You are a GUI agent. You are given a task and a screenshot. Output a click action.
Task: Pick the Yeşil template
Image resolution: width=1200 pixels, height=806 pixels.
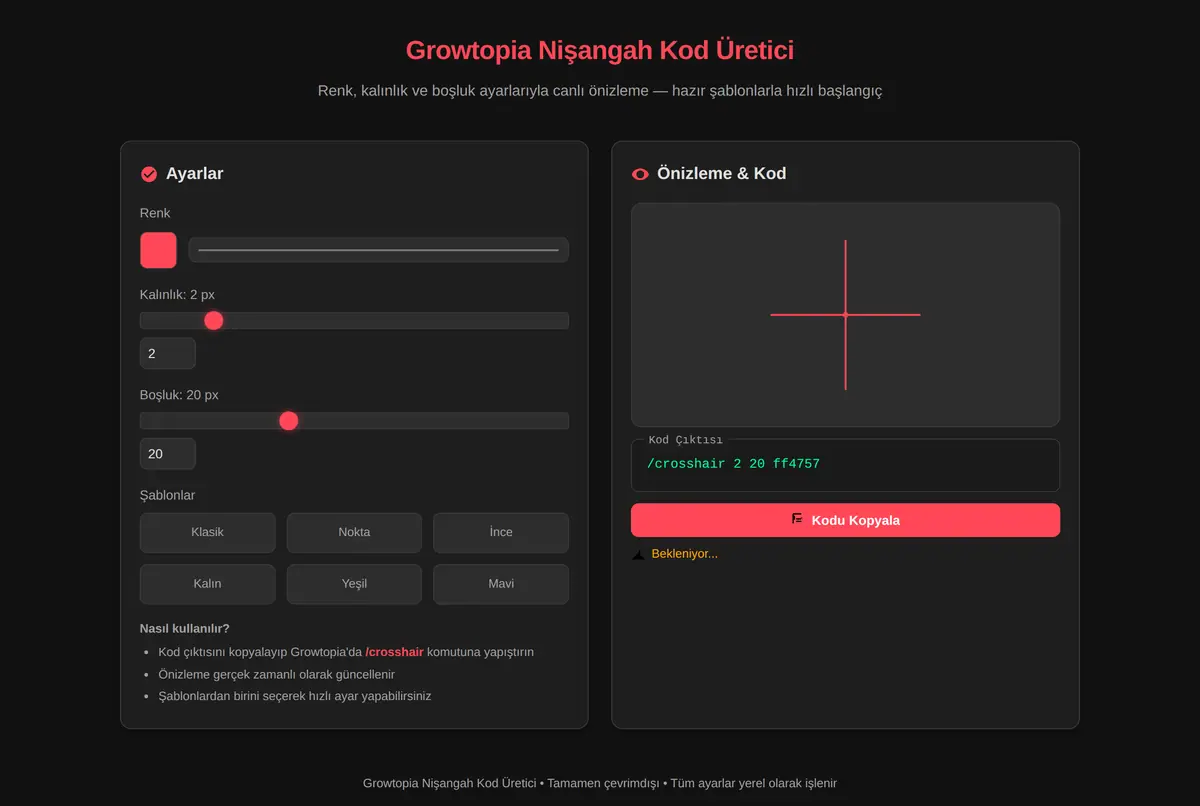pyautogui.click(x=354, y=584)
